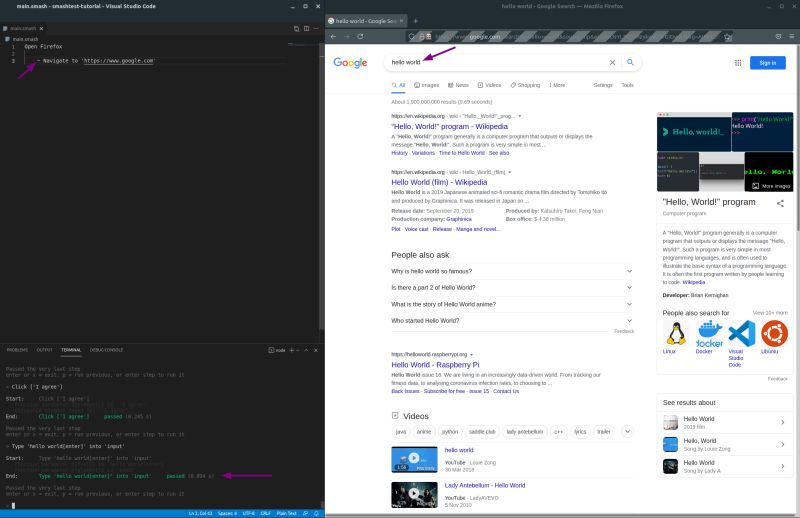Click the google.com URL on editor line 3
Viewport: 800px width, 518px height.
[x=119, y=61]
